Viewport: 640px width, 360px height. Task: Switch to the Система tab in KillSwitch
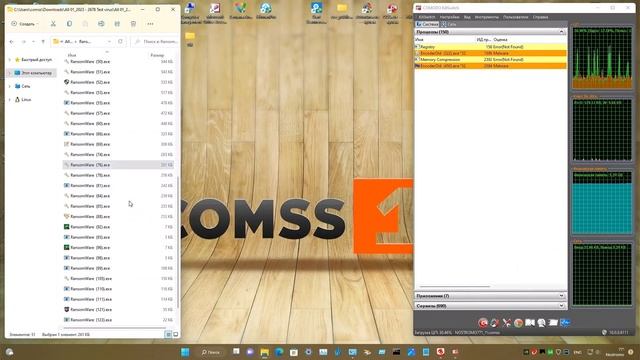pyautogui.click(x=427, y=24)
